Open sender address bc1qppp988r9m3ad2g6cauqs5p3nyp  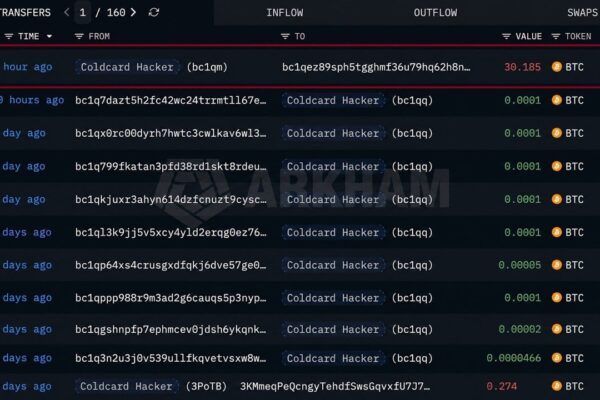pyautogui.click(x=171, y=298)
